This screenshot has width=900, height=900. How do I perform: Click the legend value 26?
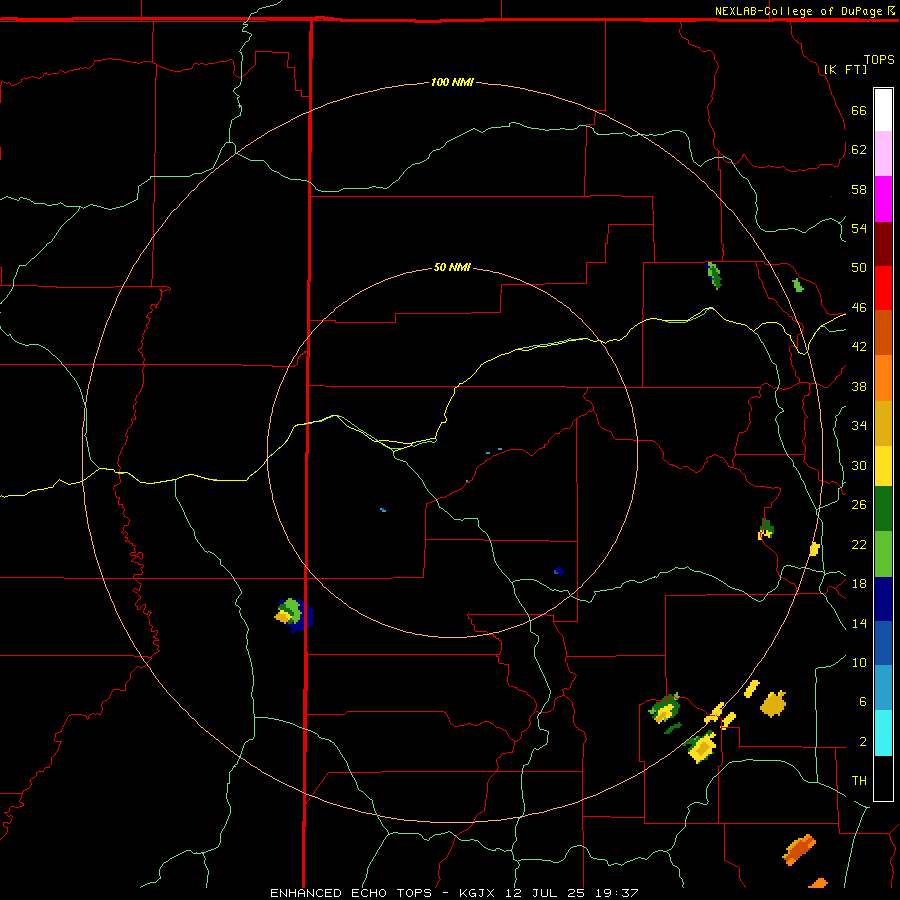pyautogui.click(x=859, y=505)
